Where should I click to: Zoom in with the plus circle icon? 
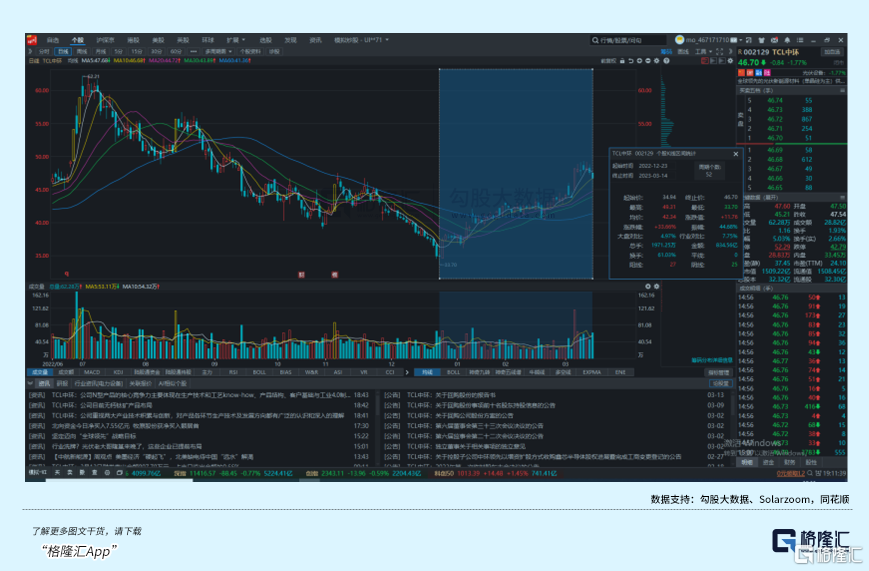point(639,61)
